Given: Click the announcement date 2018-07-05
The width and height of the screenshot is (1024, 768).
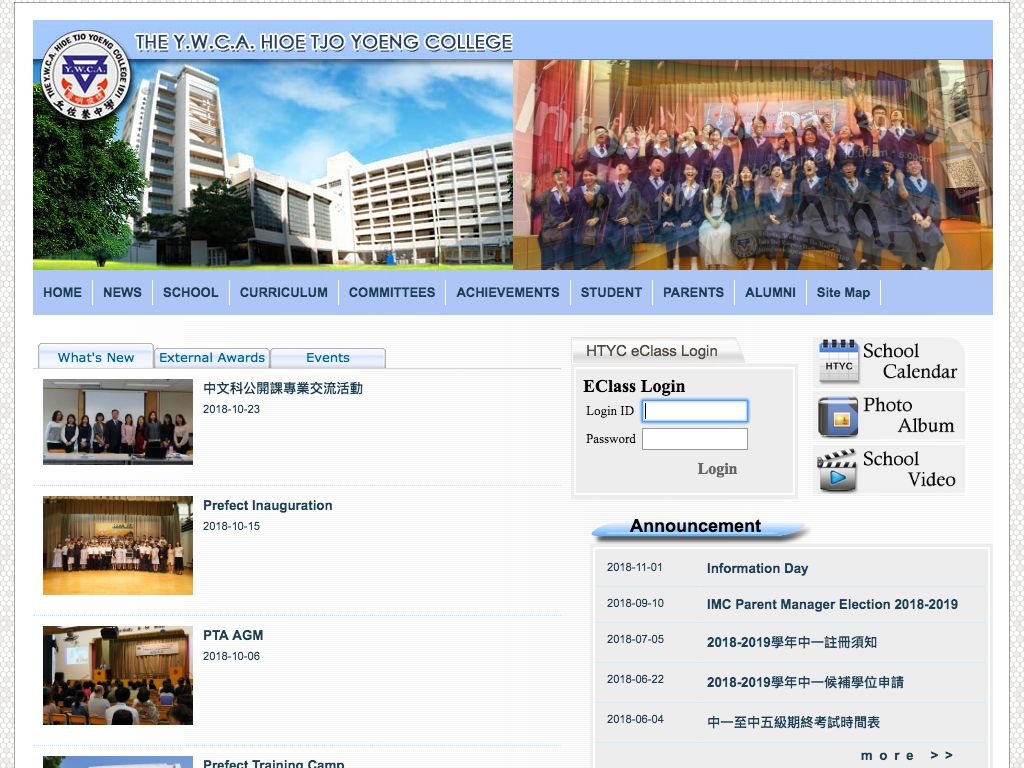Looking at the screenshot, I should [x=635, y=639].
